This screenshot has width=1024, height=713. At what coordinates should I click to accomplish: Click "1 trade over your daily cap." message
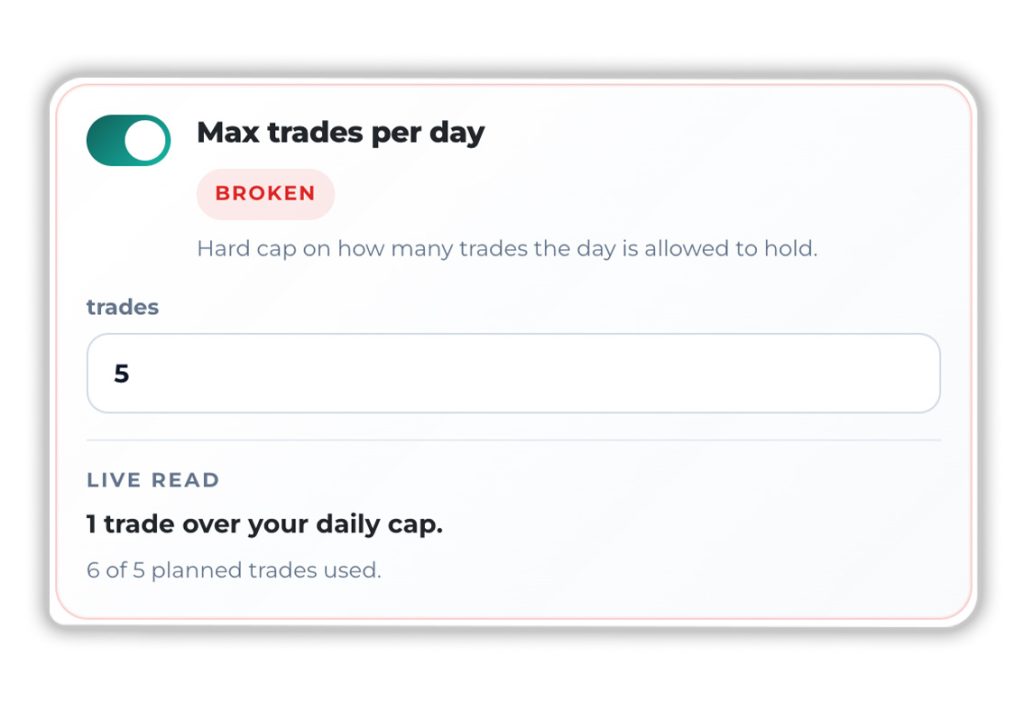coord(264,524)
